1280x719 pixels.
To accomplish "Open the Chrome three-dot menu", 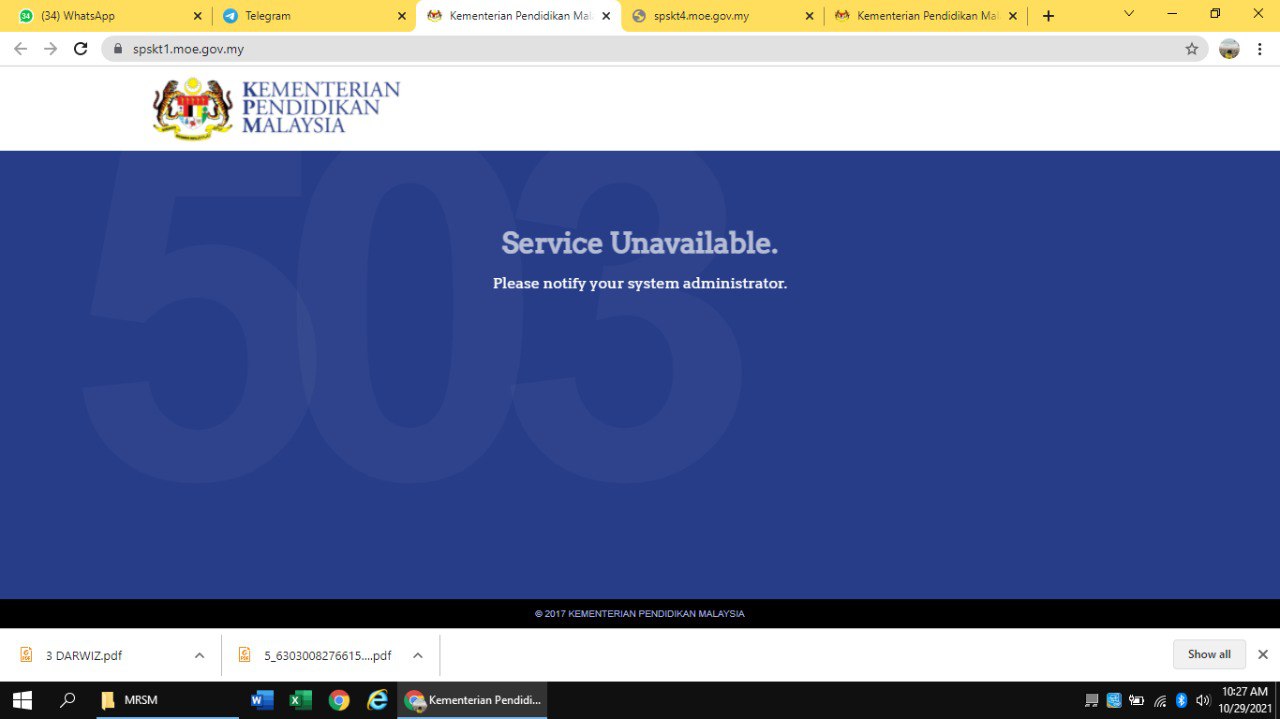I will pyautogui.click(x=1259, y=49).
